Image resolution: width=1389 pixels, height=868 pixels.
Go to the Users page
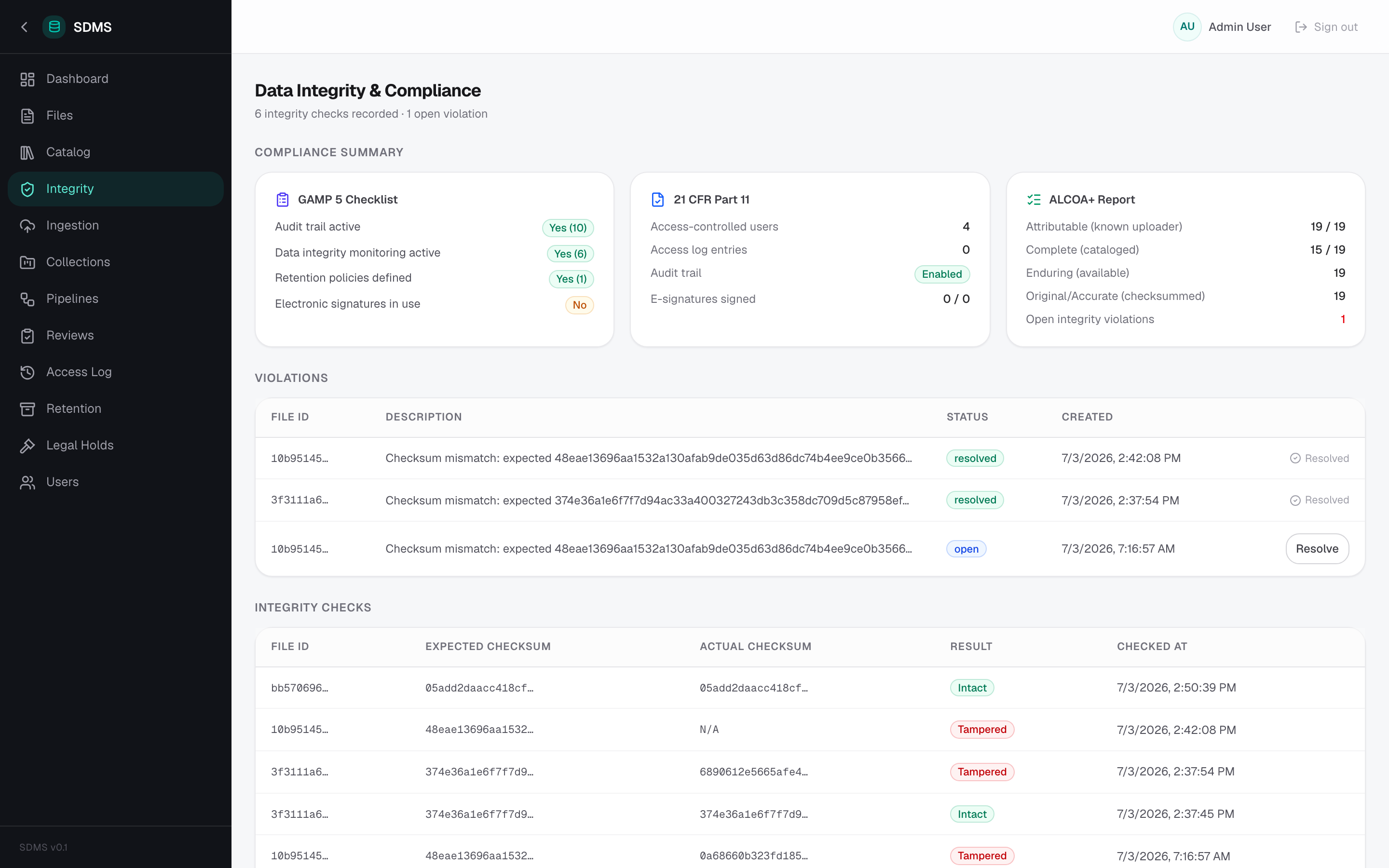[x=115, y=482]
